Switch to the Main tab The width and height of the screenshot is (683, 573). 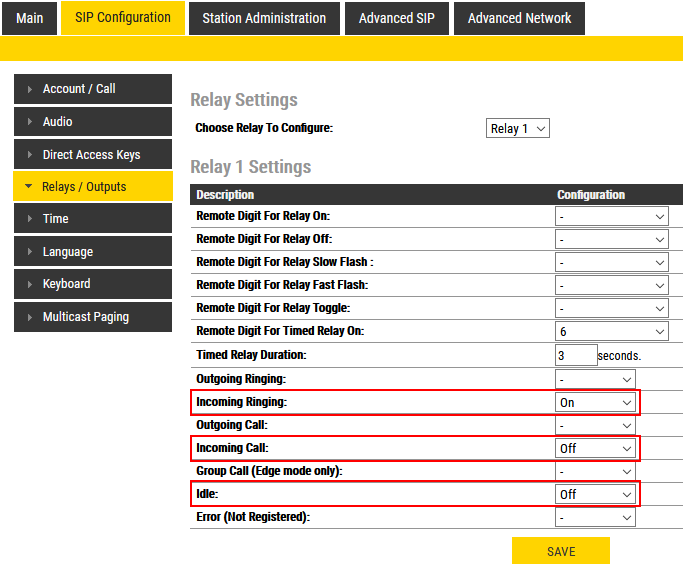[x=29, y=18]
